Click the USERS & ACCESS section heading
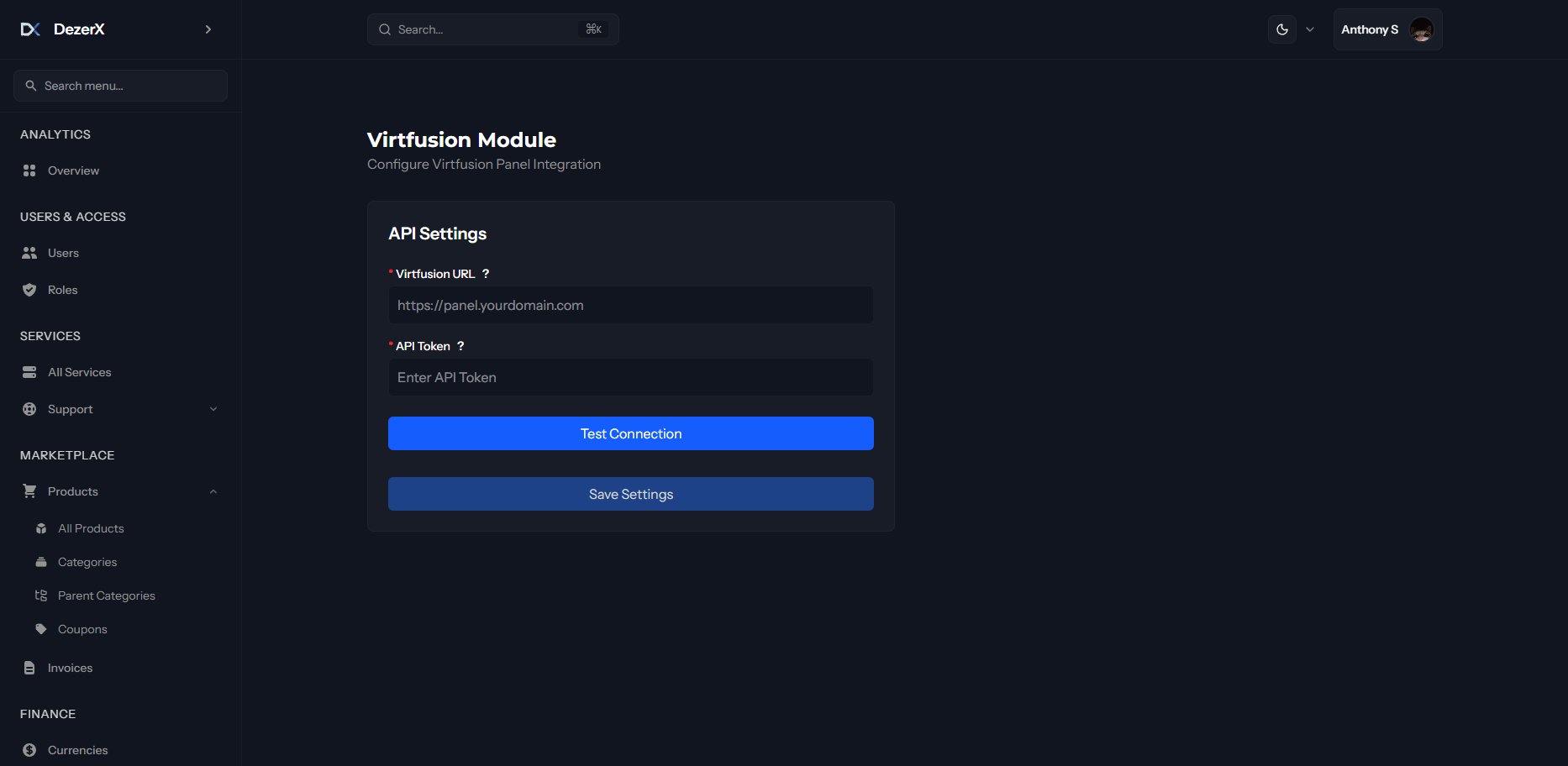Screen dimensions: 1568x766 pyautogui.click(x=73, y=217)
